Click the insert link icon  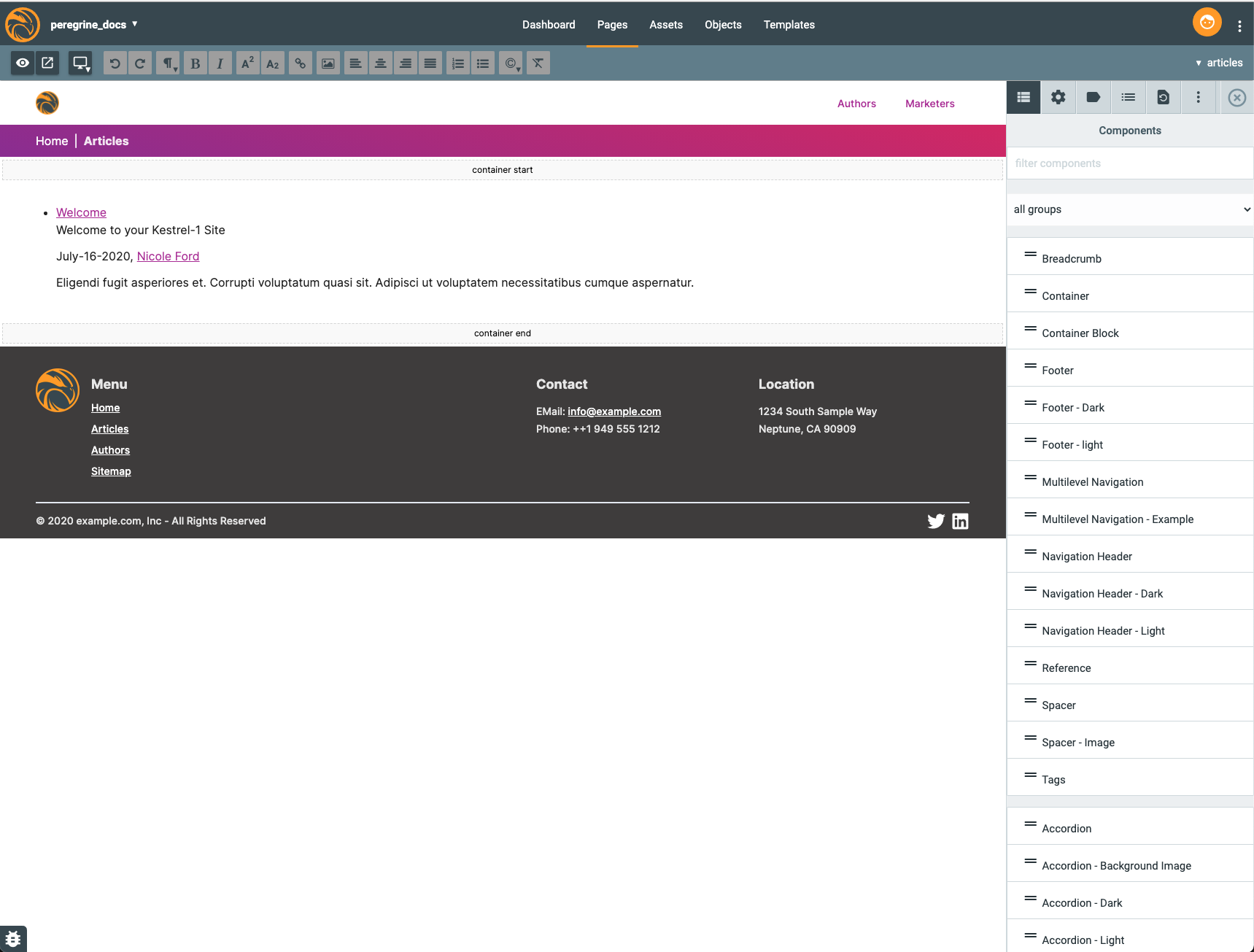pos(300,63)
